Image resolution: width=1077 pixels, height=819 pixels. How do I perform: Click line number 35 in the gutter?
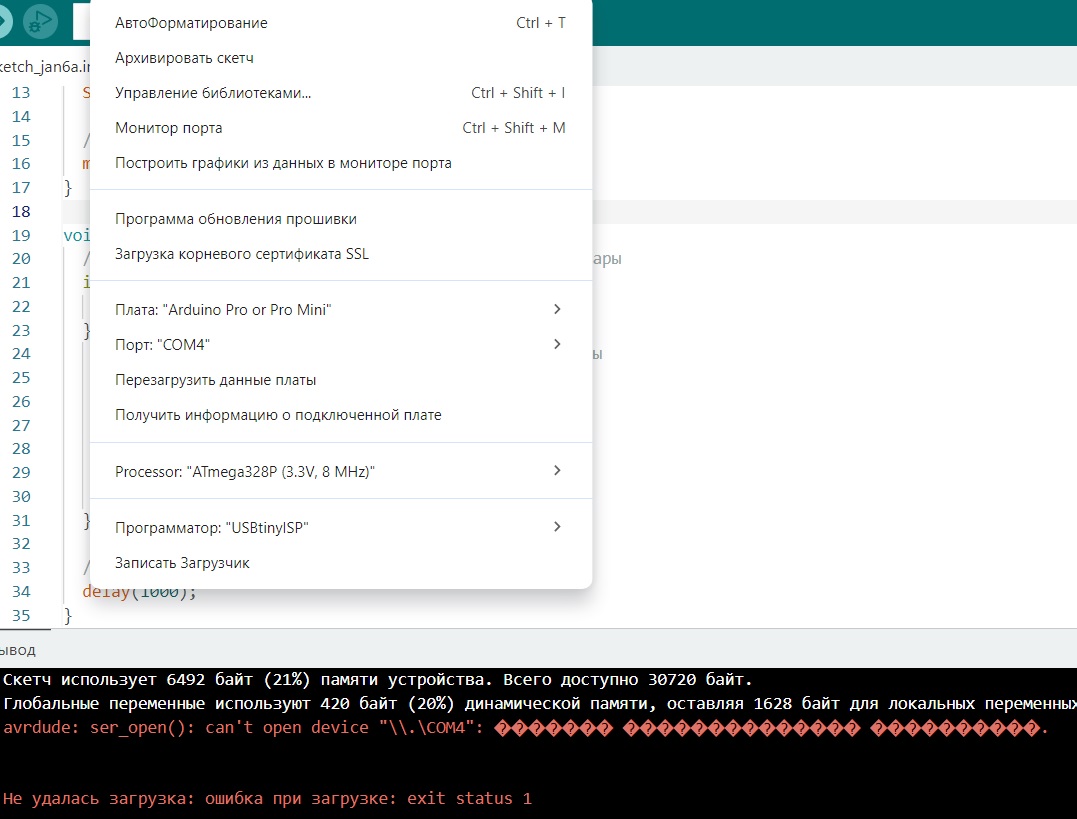pyautogui.click(x=21, y=615)
